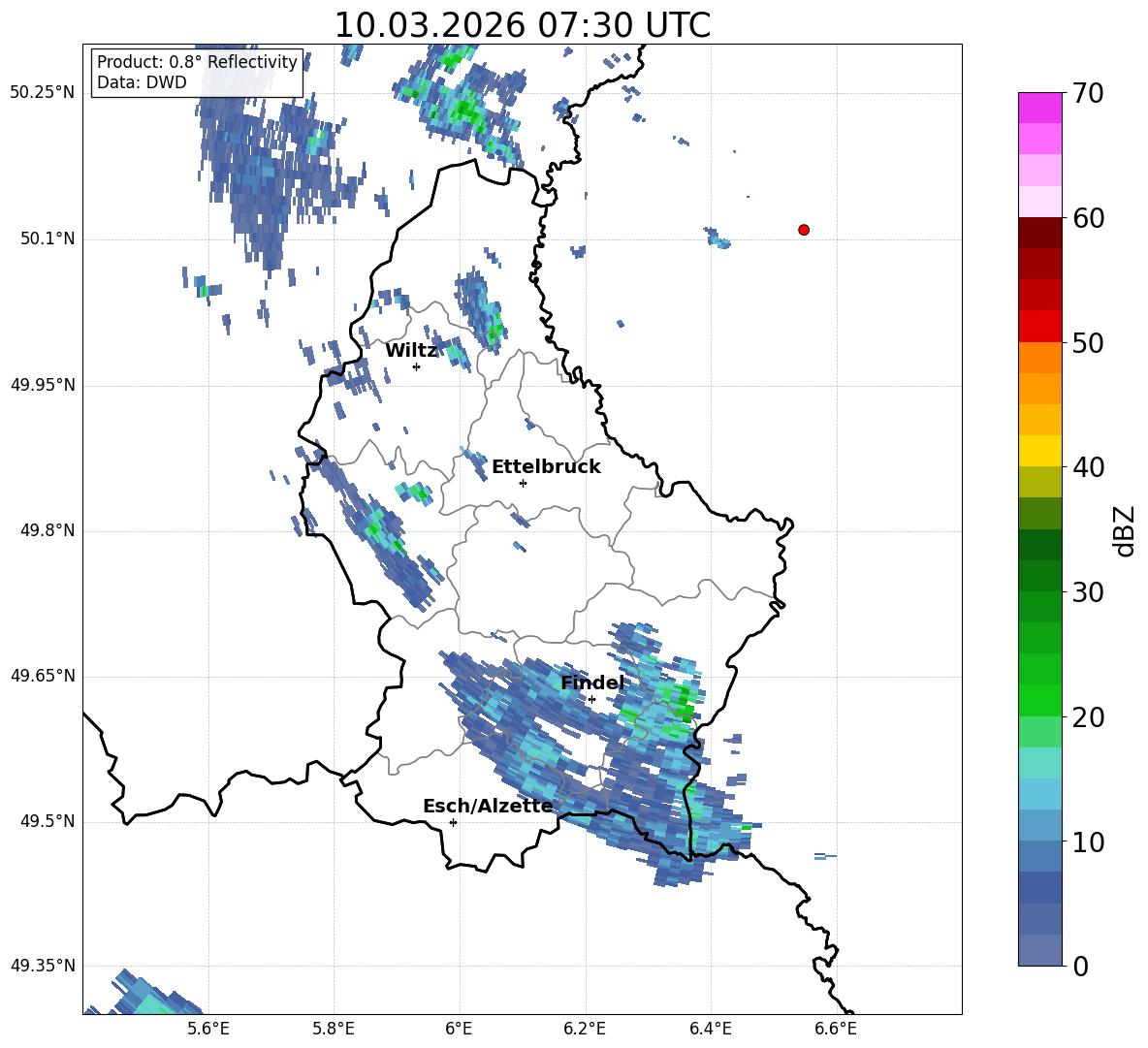The image size is (1148, 1048).
Task: Click the Findel station cross marker
Action: pyautogui.click(x=591, y=700)
